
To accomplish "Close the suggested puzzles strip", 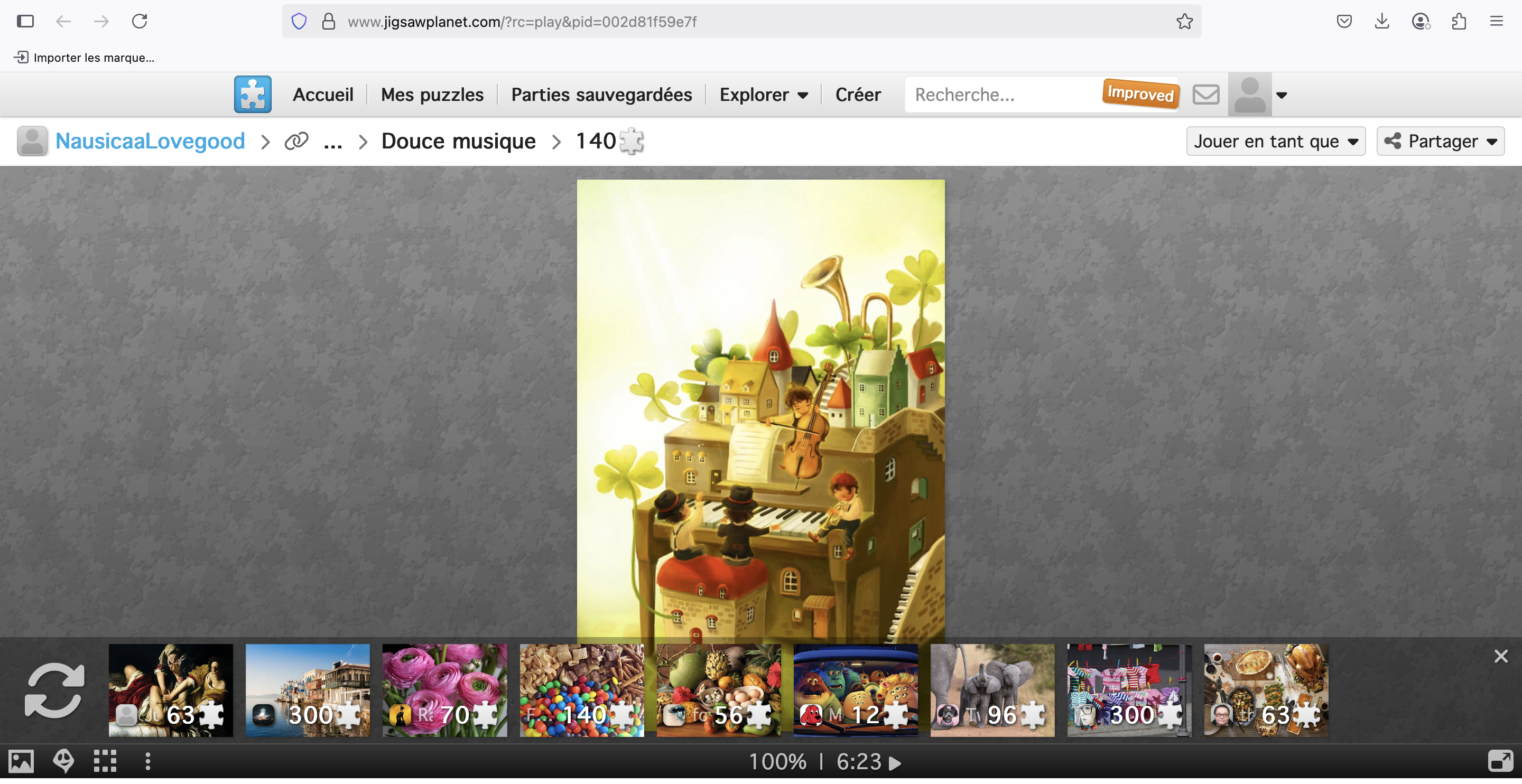I will pyautogui.click(x=1501, y=656).
